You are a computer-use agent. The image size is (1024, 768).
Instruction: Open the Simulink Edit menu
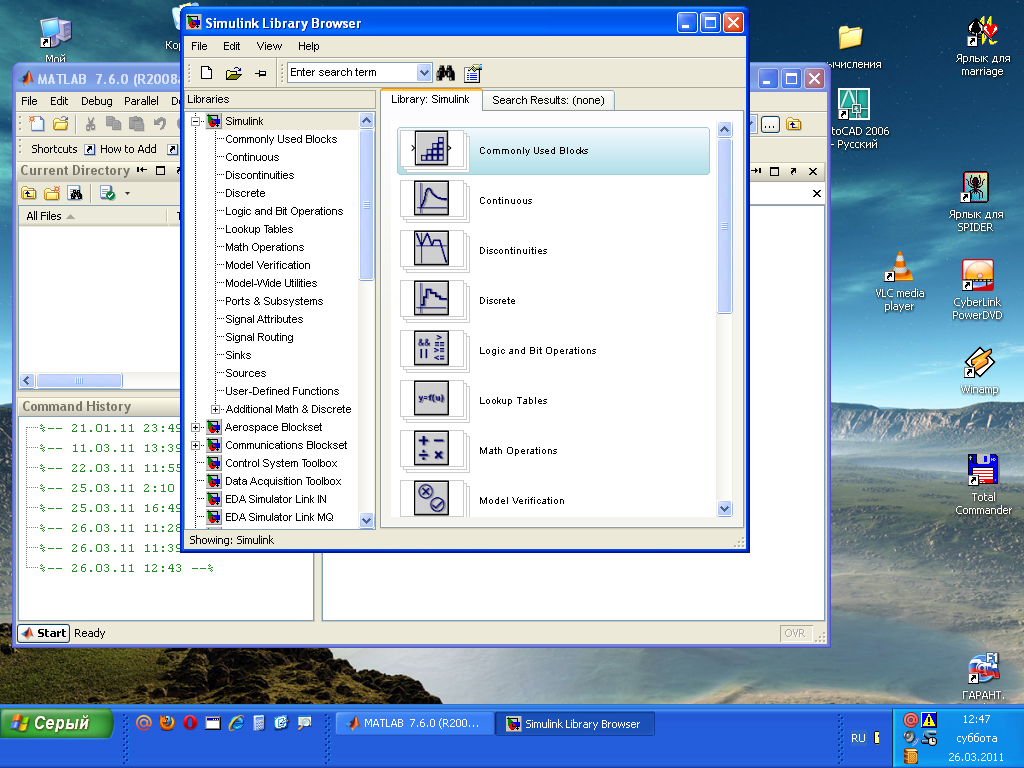tap(231, 46)
